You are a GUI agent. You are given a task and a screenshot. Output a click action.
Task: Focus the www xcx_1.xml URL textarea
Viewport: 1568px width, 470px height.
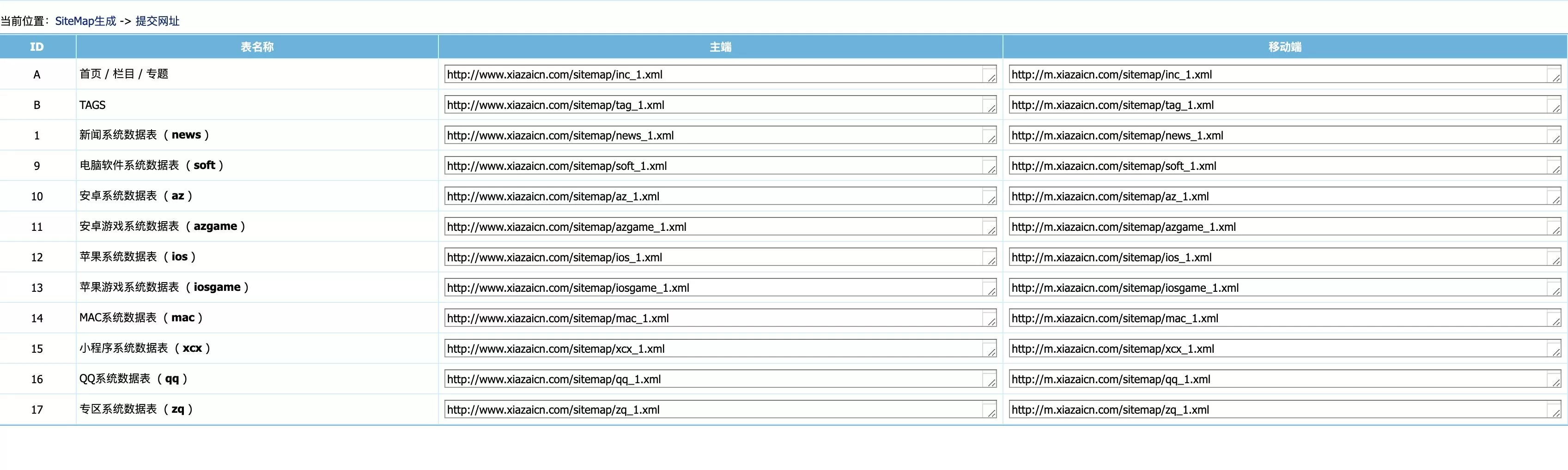(720, 349)
